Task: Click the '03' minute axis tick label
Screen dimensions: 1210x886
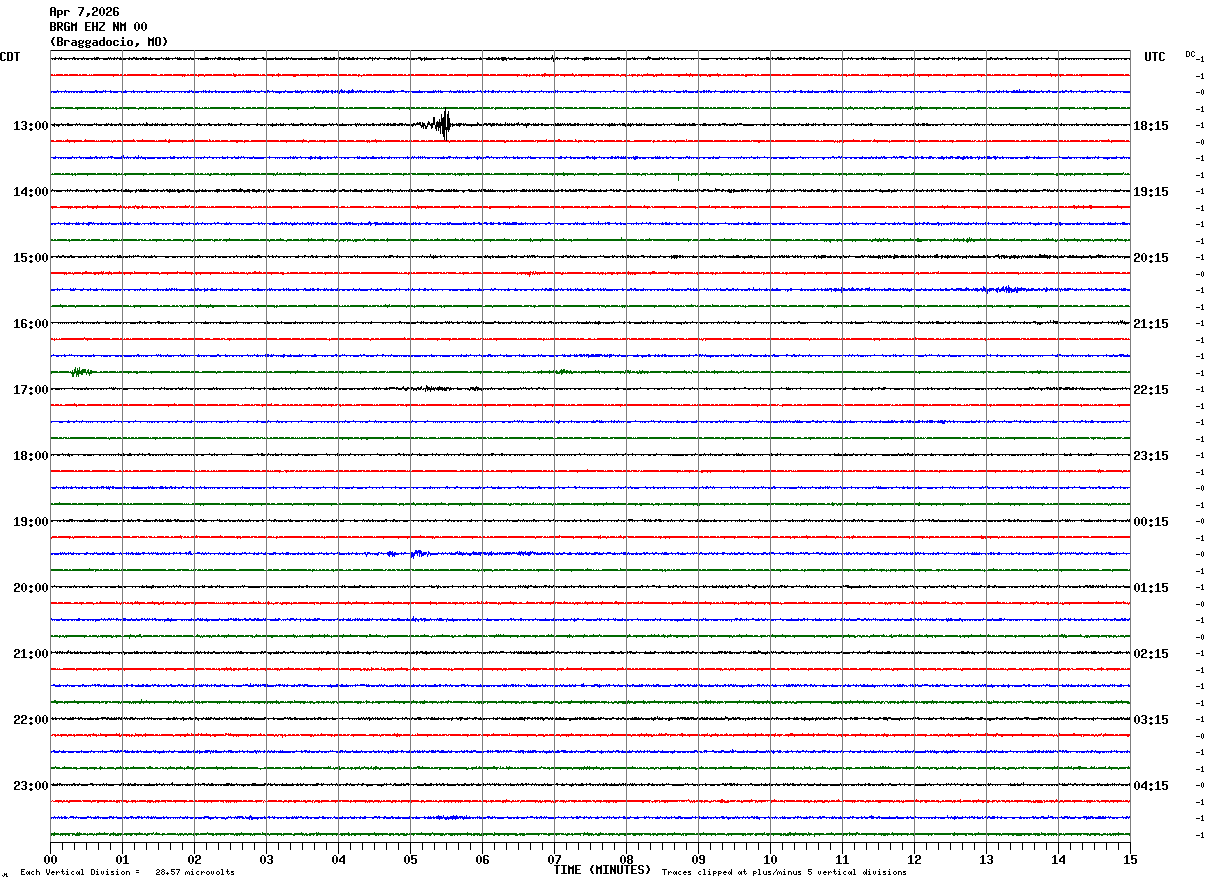Action: pyautogui.click(x=266, y=859)
